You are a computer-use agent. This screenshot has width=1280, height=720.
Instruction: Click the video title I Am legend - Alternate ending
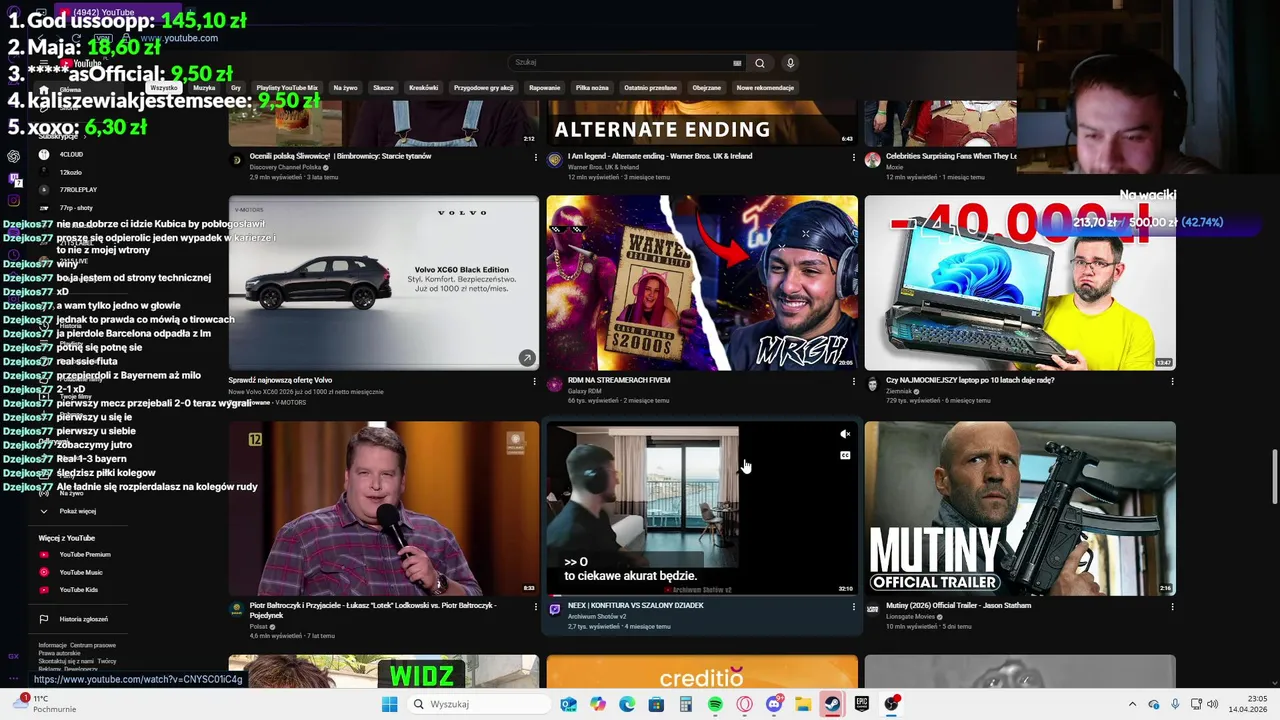pos(660,156)
